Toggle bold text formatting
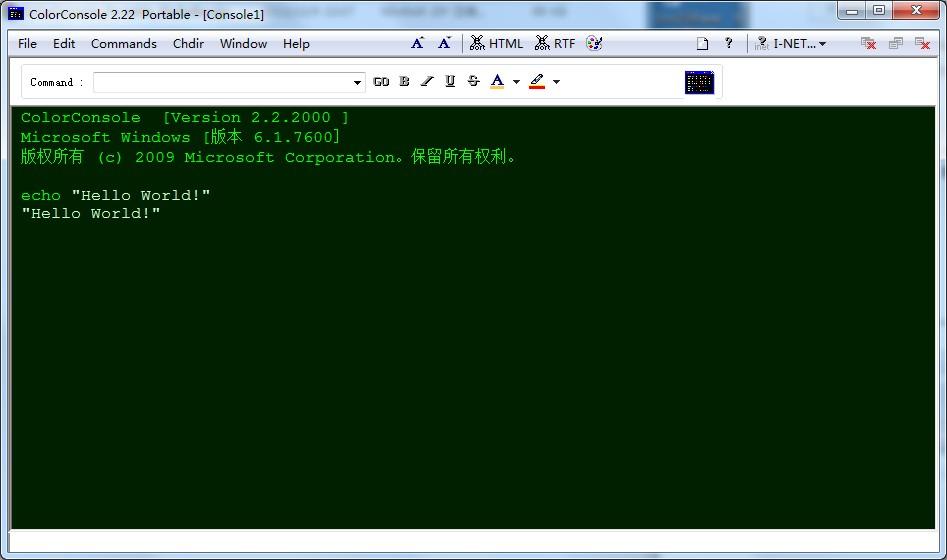The width and height of the screenshot is (947, 560). 404,82
